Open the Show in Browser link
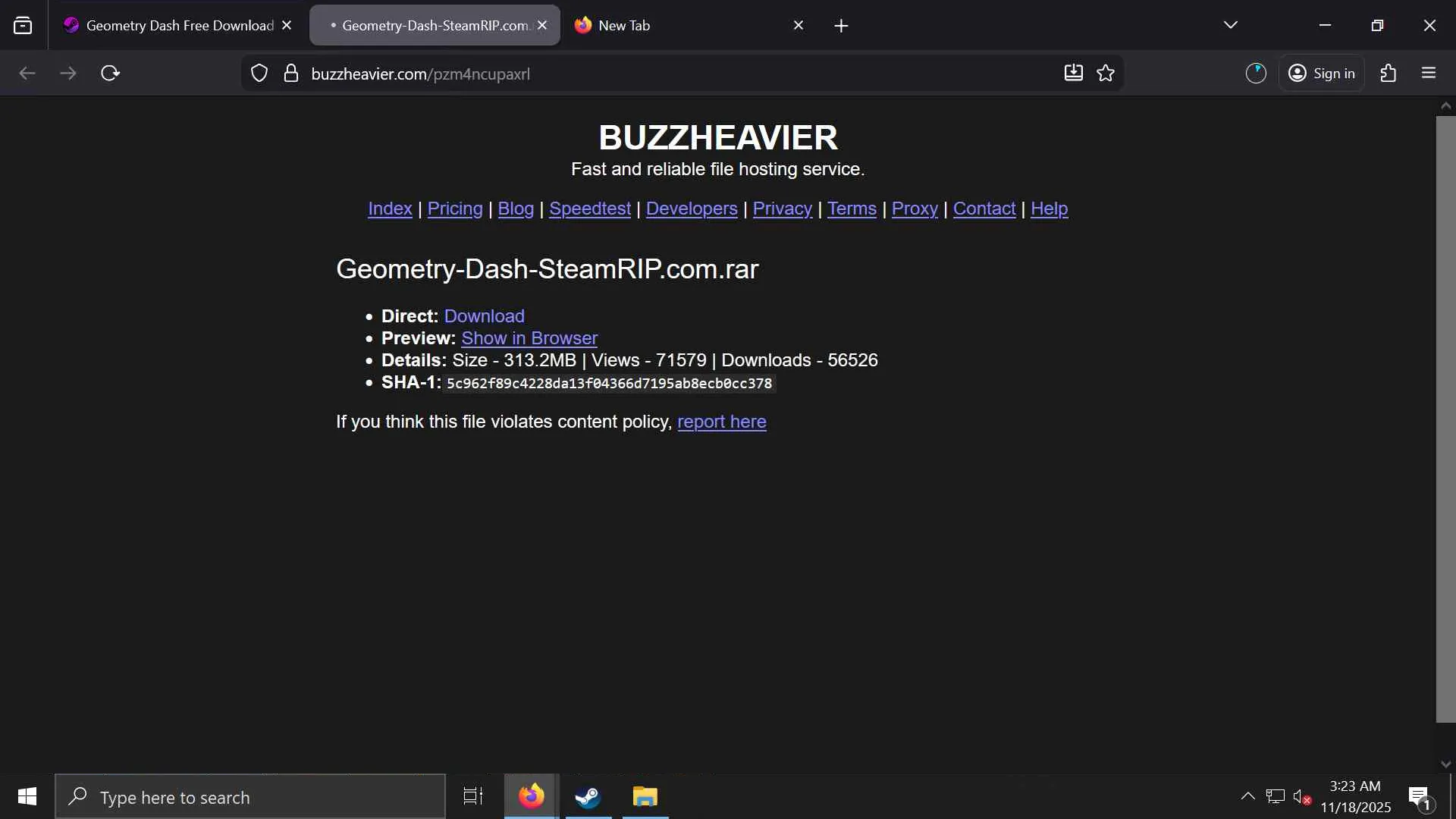The height and width of the screenshot is (819, 1456). pos(529,338)
